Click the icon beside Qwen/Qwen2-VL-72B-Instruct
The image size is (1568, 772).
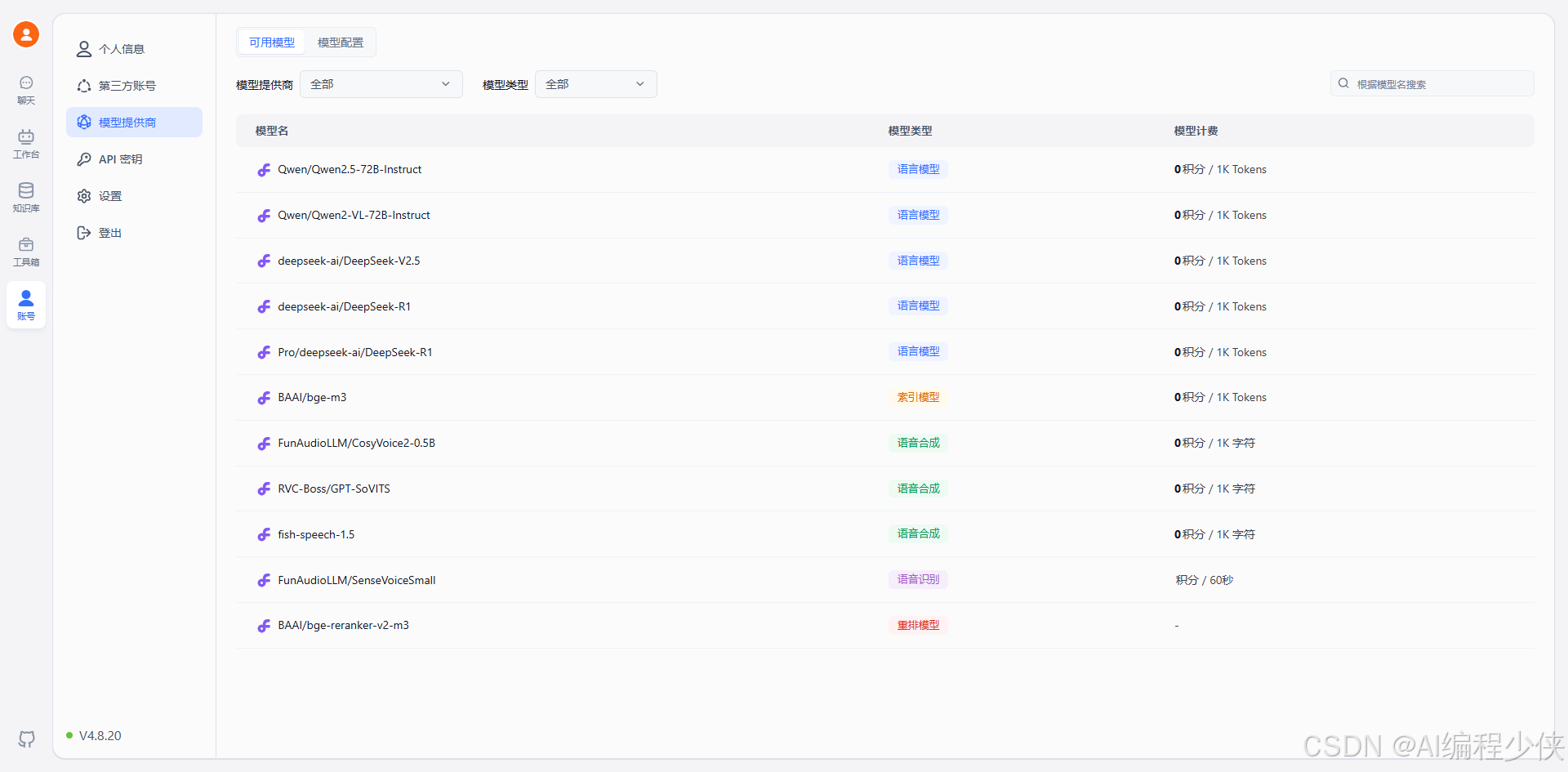pyautogui.click(x=264, y=216)
